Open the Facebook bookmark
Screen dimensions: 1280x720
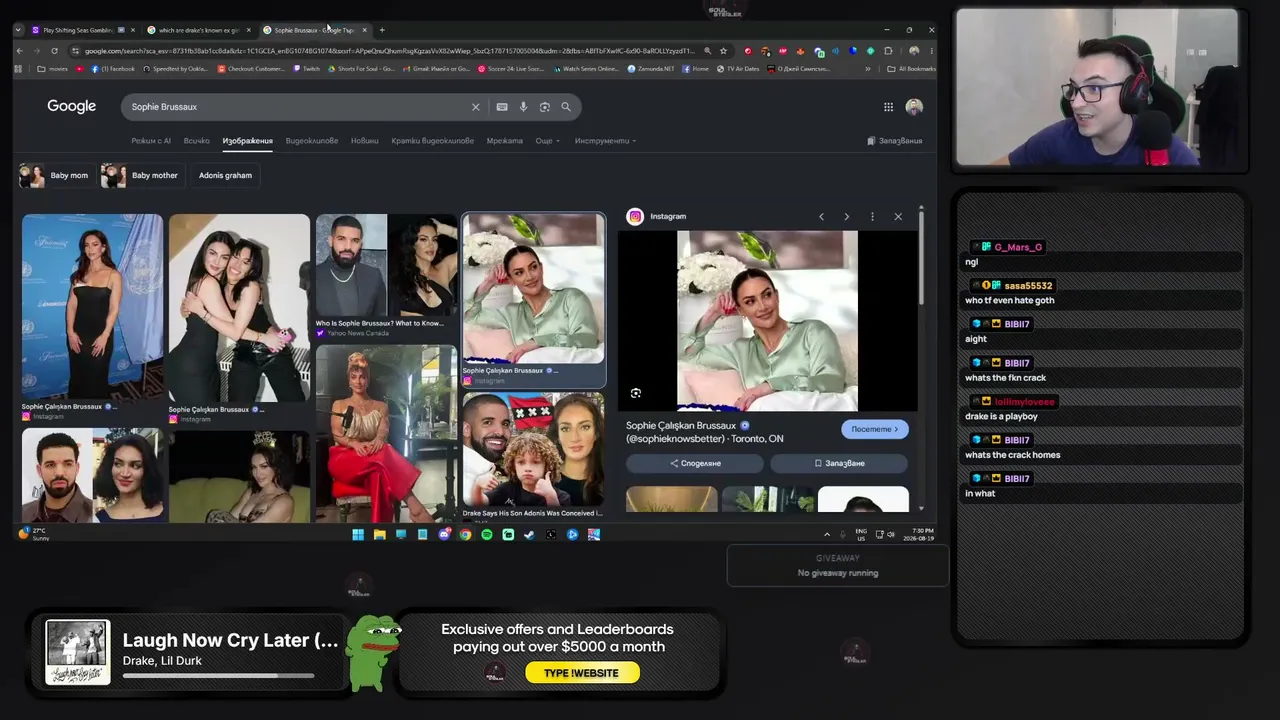click(112, 69)
